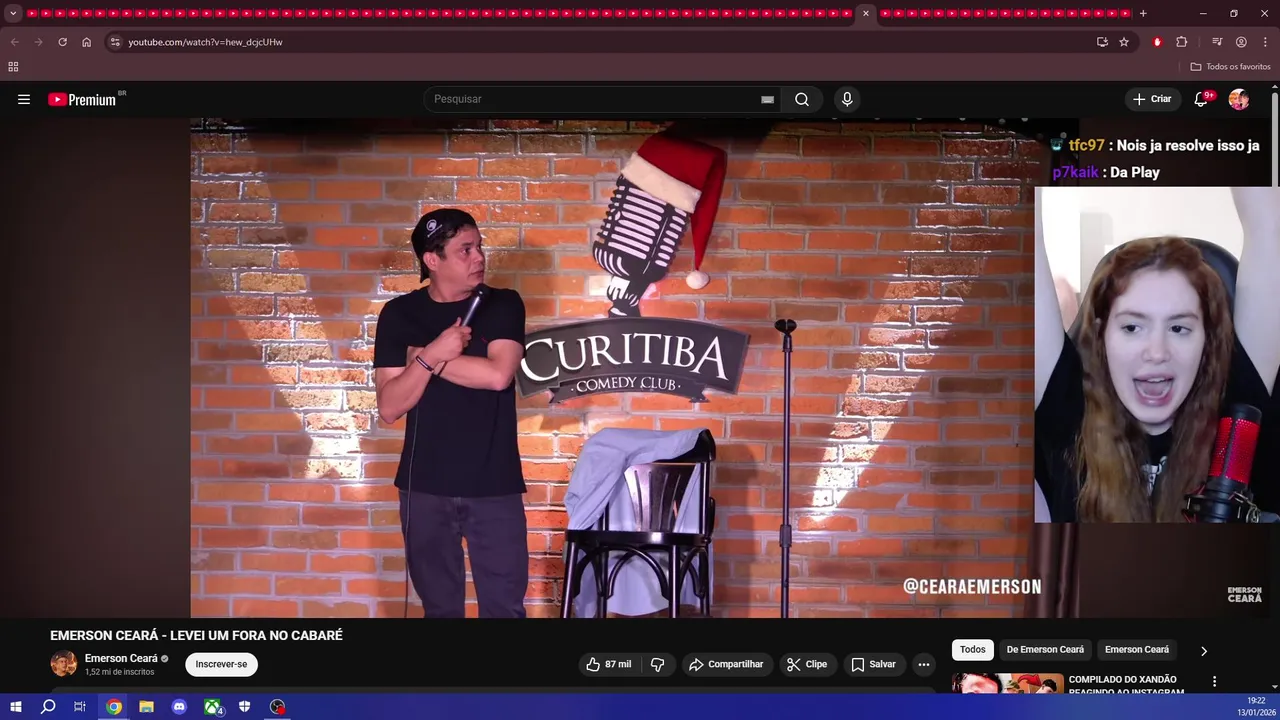Open the Criar create menu
Viewport: 1280px width, 720px height.
pyautogui.click(x=1151, y=99)
